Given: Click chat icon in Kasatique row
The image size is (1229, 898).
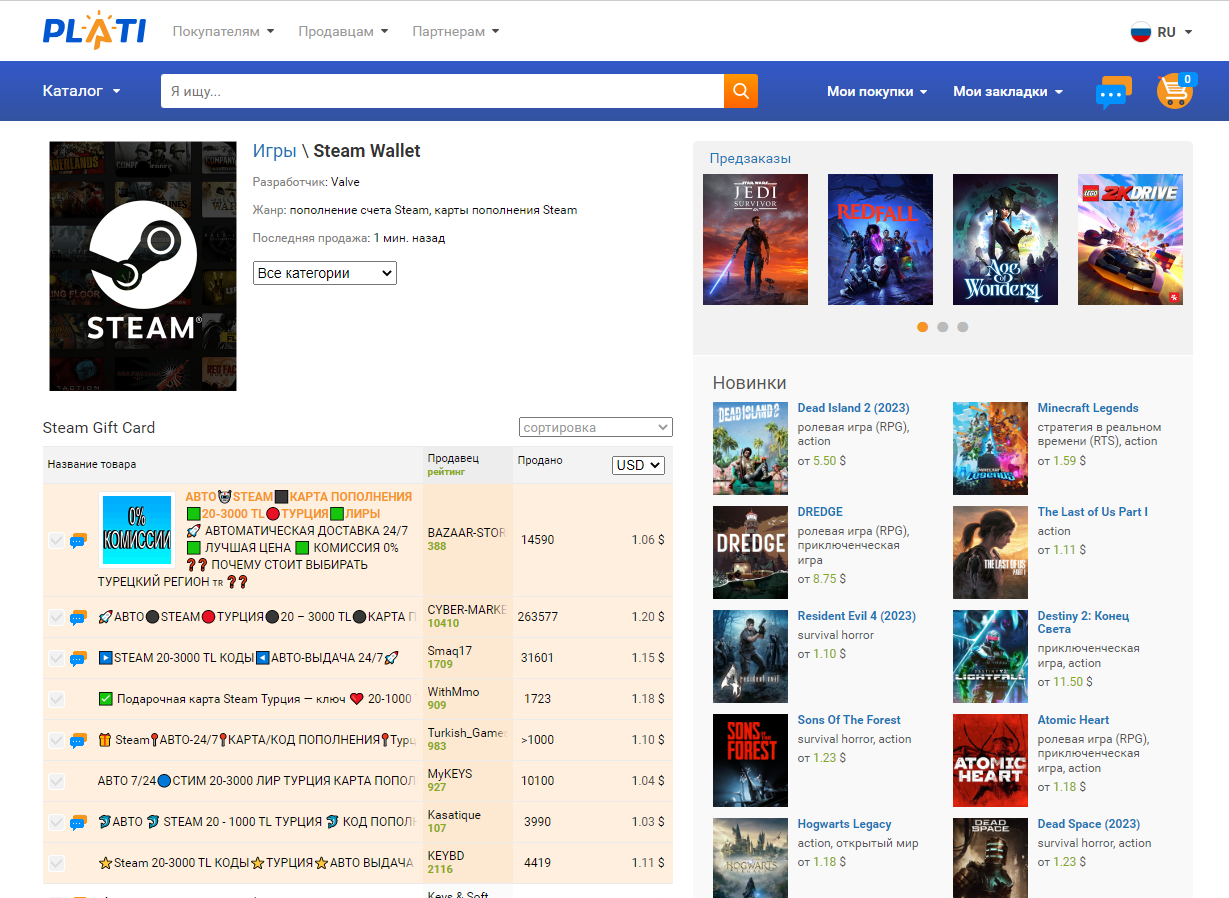Looking at the screenshot, I should click(x=78, y=823).
